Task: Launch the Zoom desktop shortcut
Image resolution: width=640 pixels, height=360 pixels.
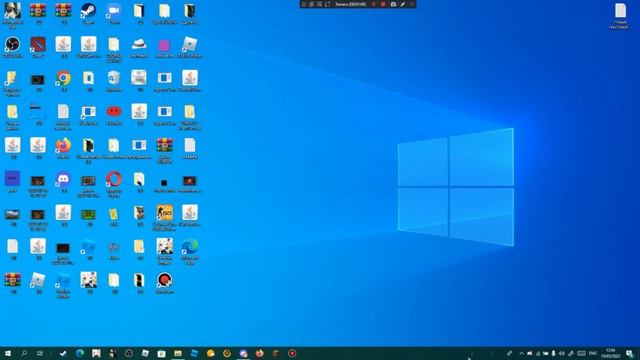Action: [114, 12]
